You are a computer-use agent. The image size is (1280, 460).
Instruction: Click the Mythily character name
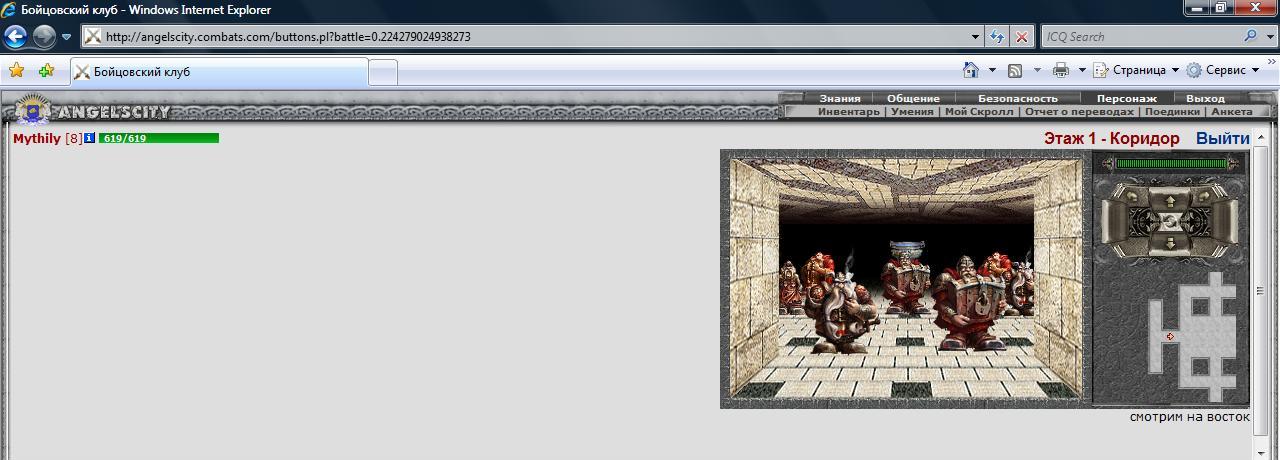37,138
